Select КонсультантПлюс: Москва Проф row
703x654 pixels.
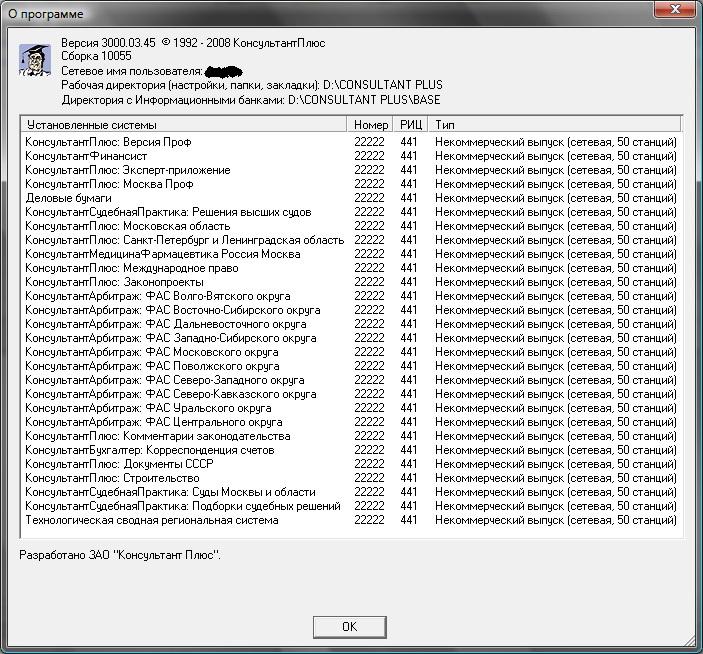coord(351,184)
